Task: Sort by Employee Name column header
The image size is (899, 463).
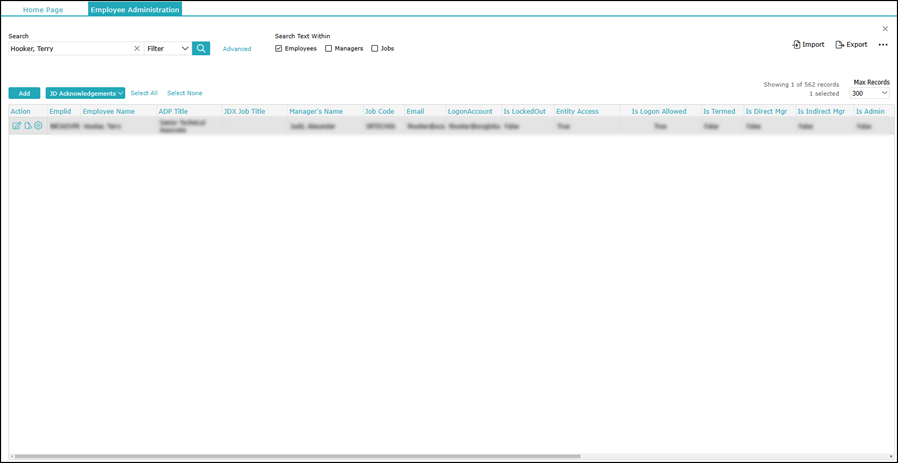Action: [x=109, y=111]
